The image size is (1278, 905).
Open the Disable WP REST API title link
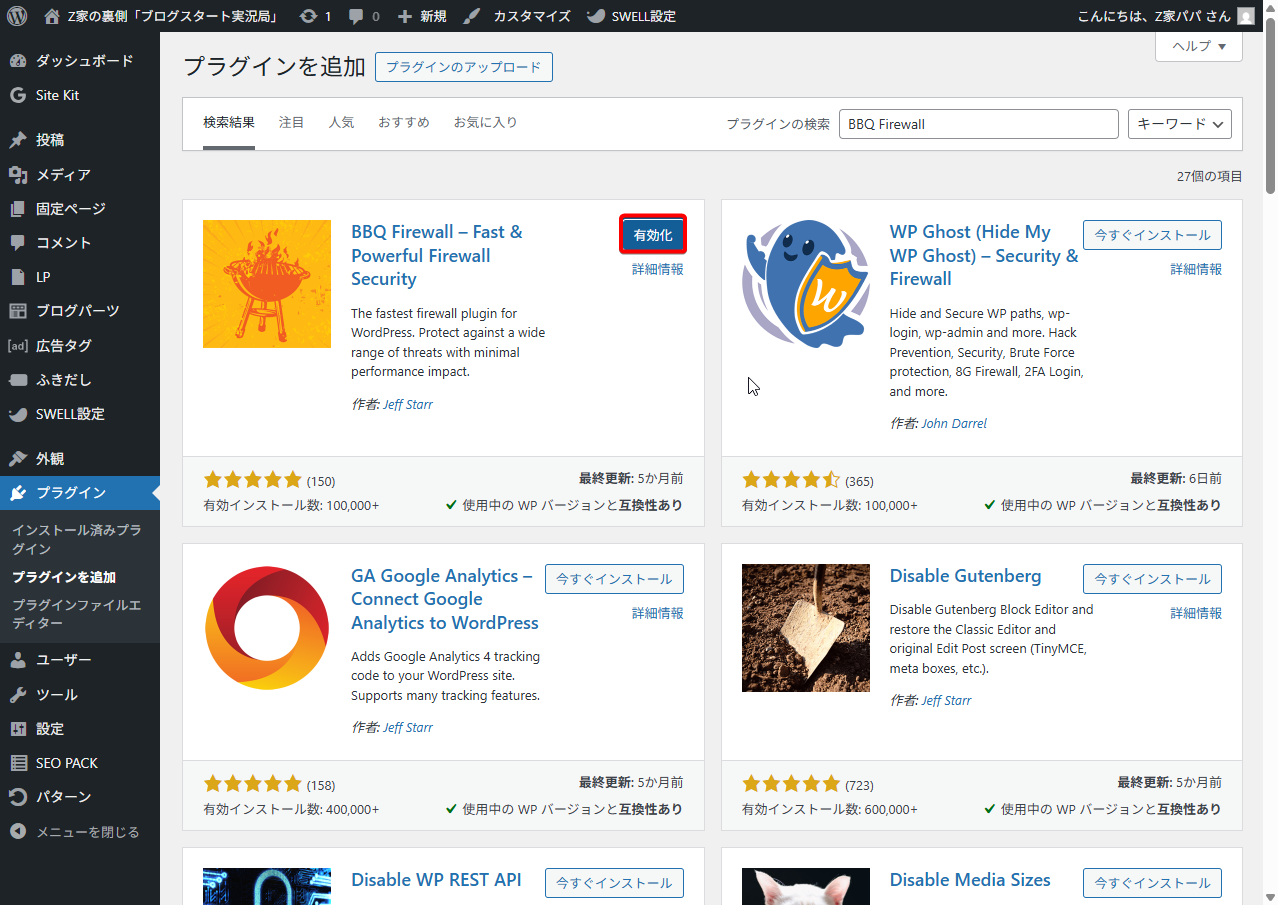tap(436, 880)
